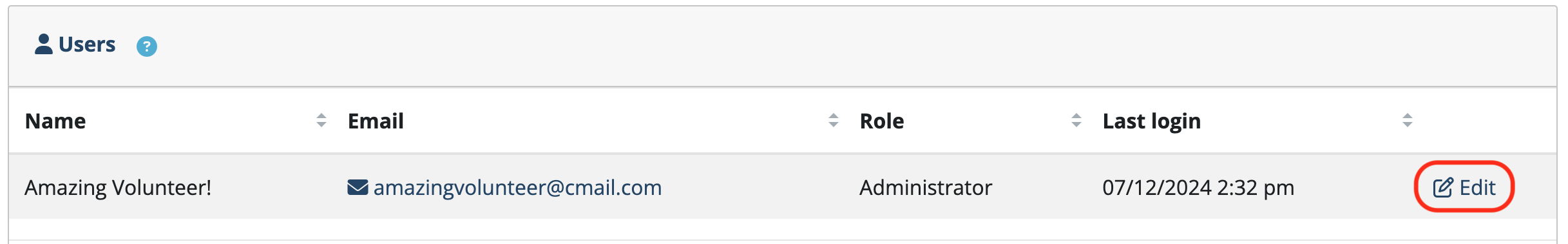Sort table by the Role header label
This screenshot has width=1568, height=244.
[882, 121]
